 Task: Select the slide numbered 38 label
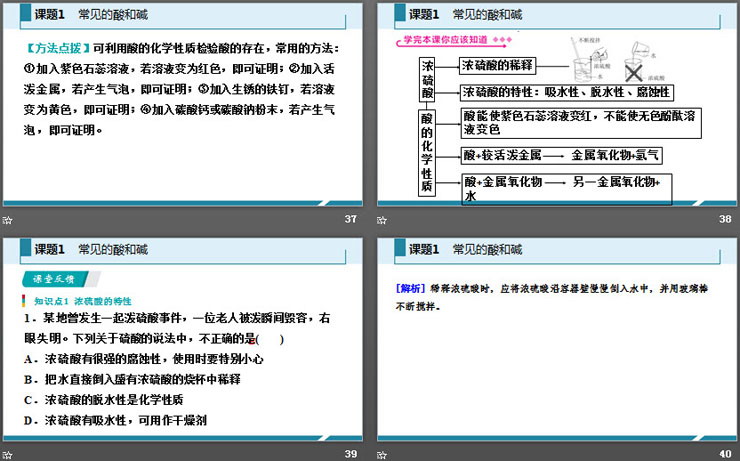pos(725,220)
